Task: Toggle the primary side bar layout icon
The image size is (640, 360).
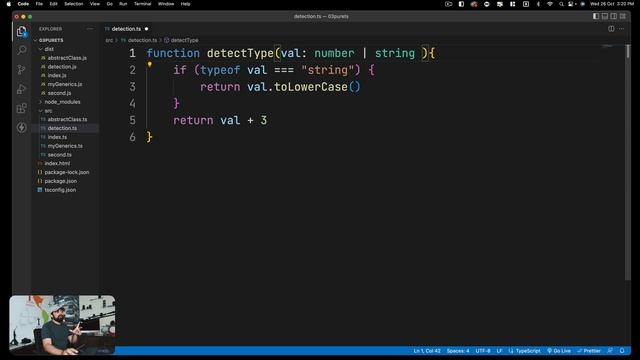Action: click(596, 16)
